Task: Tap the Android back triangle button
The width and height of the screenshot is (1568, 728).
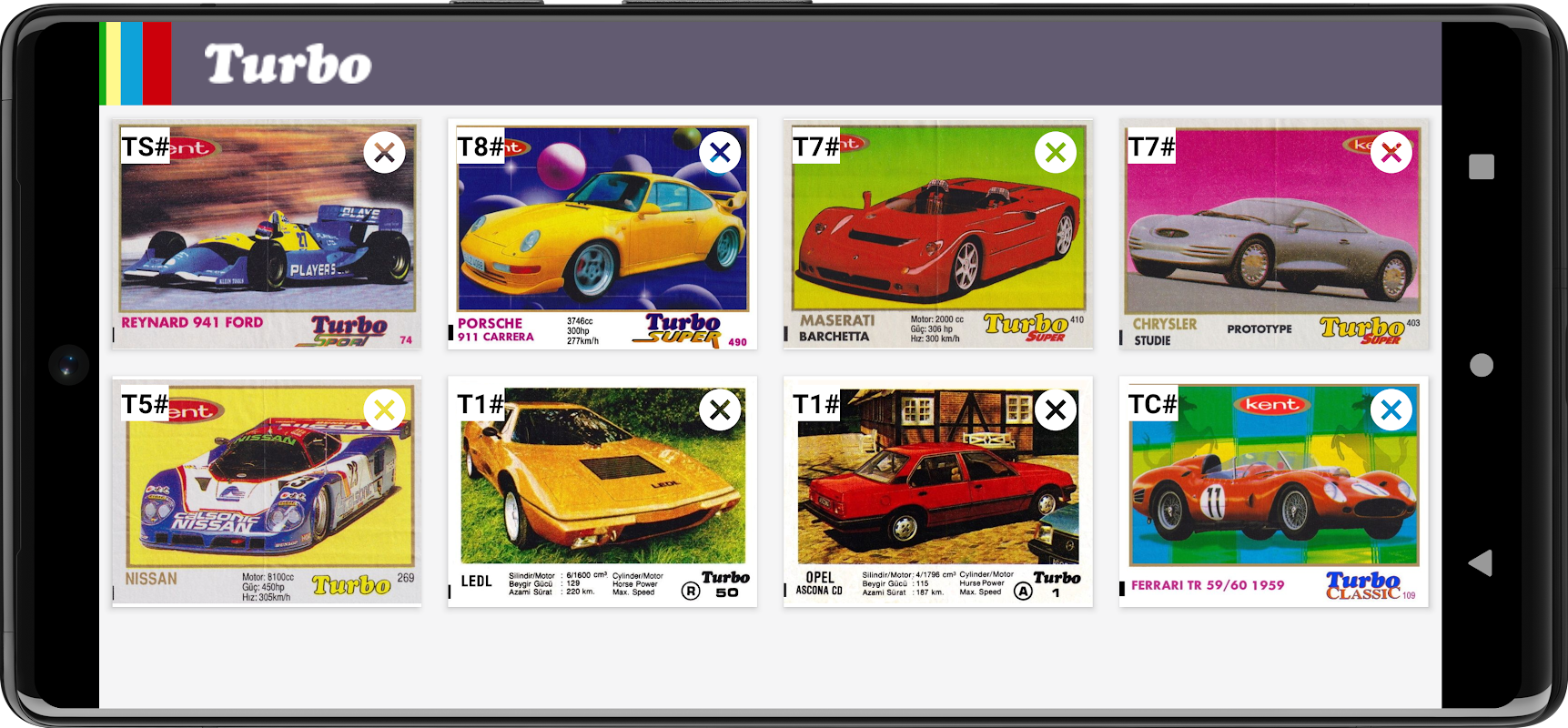Action: point(1481,562)
